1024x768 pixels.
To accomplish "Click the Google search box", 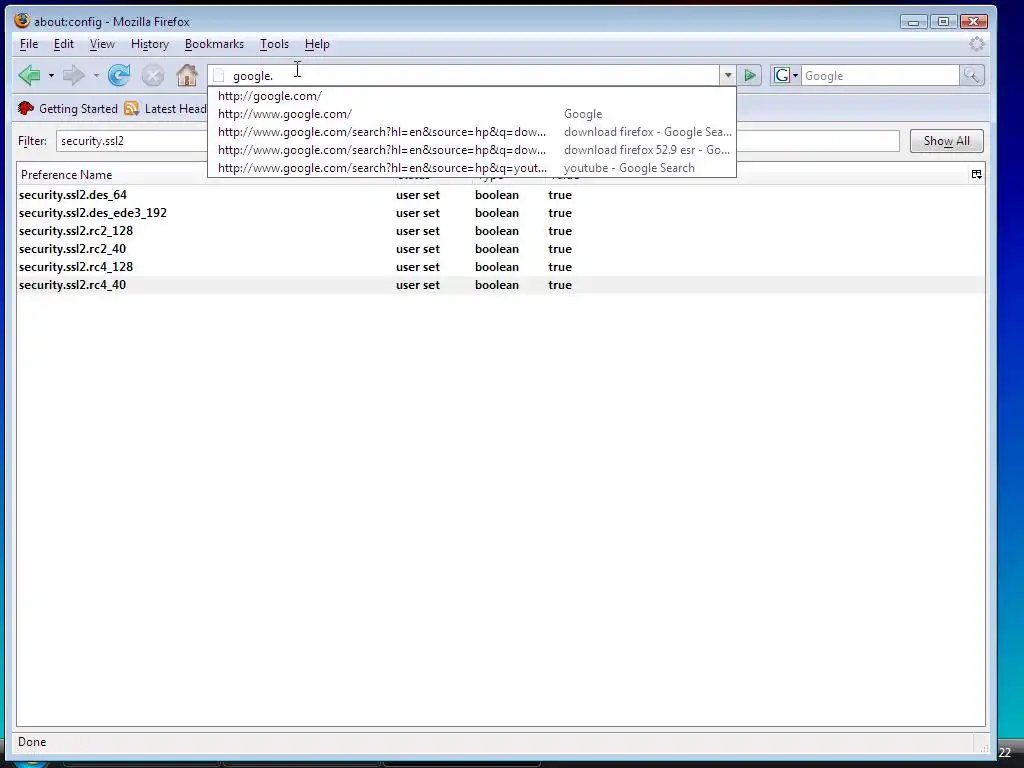I will [x=880, y=76].
